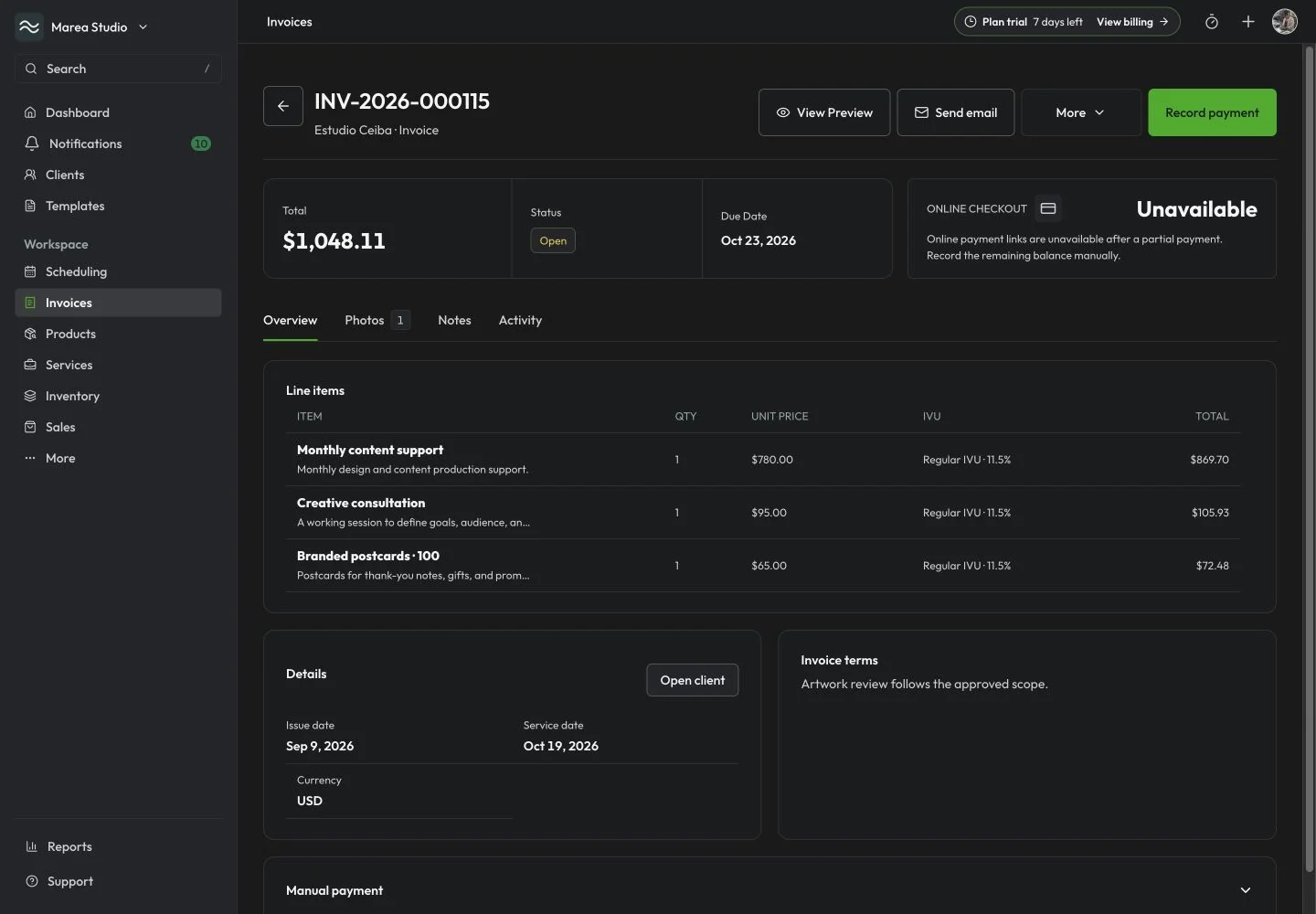Select the Overview tab

(290, 320)
